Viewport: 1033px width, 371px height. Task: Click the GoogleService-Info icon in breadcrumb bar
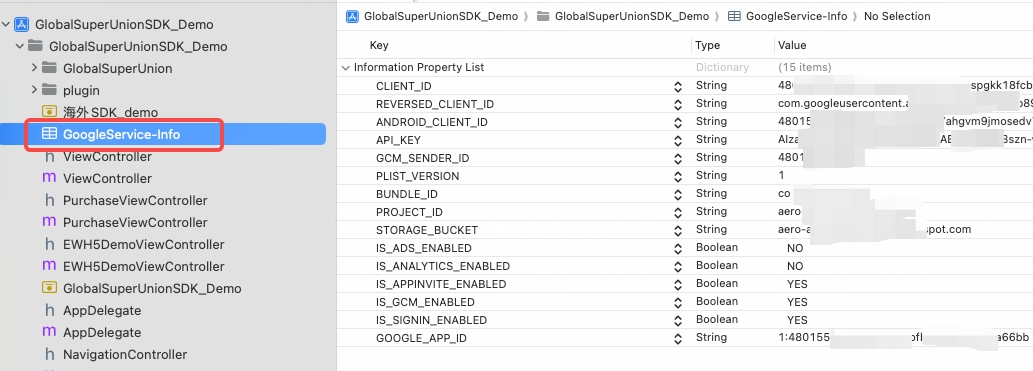(735, 16)
